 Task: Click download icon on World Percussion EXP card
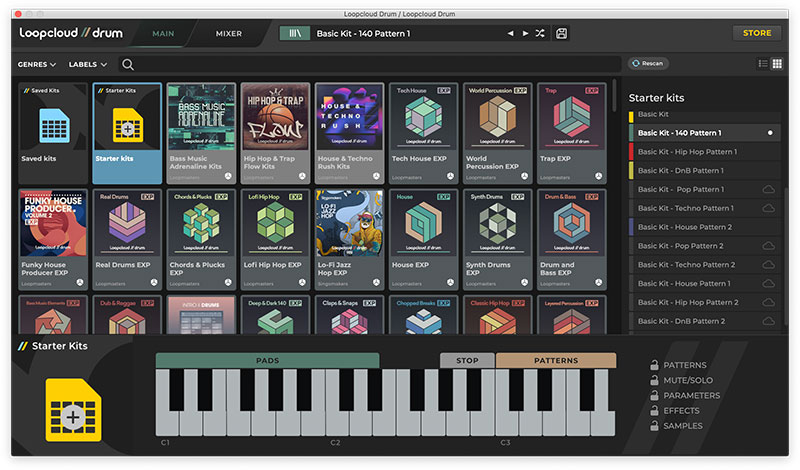[524, 176]
